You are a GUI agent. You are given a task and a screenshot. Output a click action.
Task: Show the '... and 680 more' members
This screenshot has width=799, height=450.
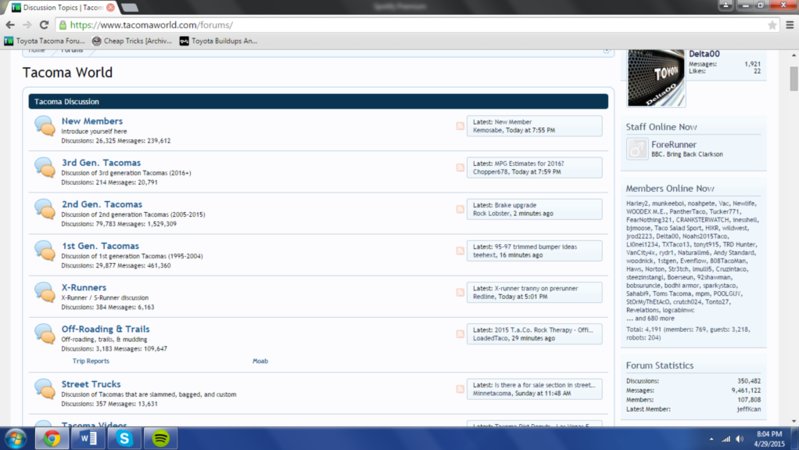tap(650, 319)
